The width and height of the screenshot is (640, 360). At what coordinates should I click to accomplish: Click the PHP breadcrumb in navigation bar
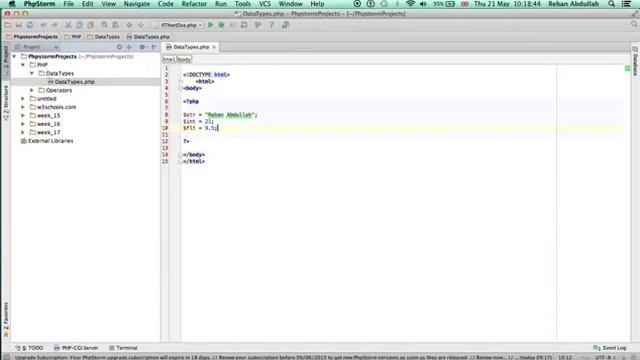(73, 37)
